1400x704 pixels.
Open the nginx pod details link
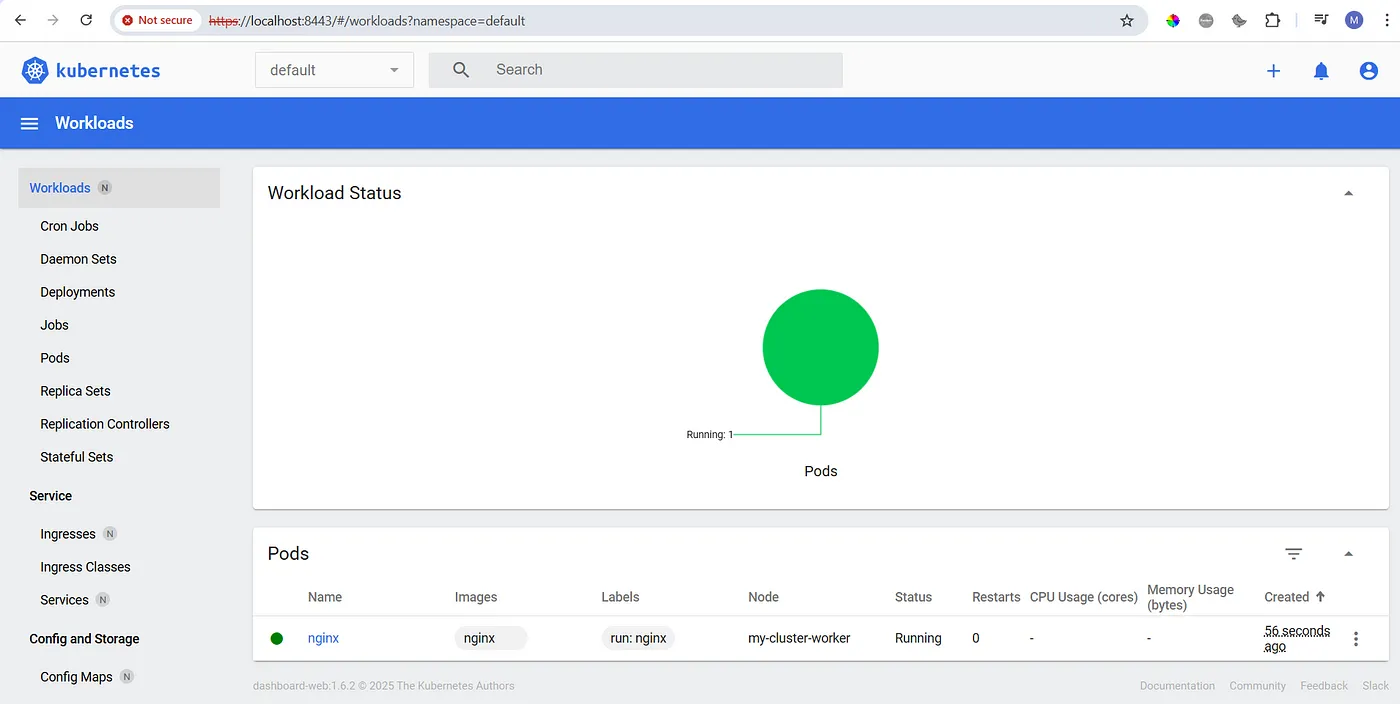[x=323, y=638]
